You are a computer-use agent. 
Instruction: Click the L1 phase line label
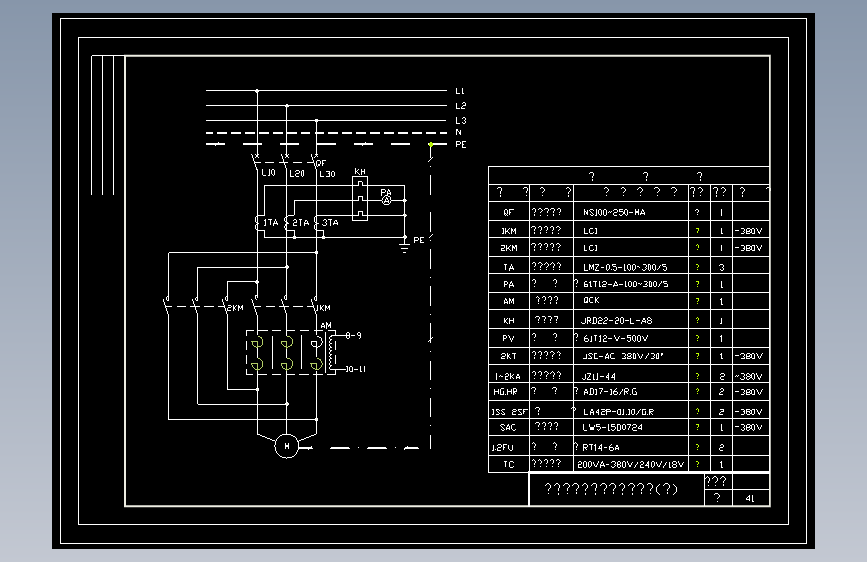coord(459,91)
